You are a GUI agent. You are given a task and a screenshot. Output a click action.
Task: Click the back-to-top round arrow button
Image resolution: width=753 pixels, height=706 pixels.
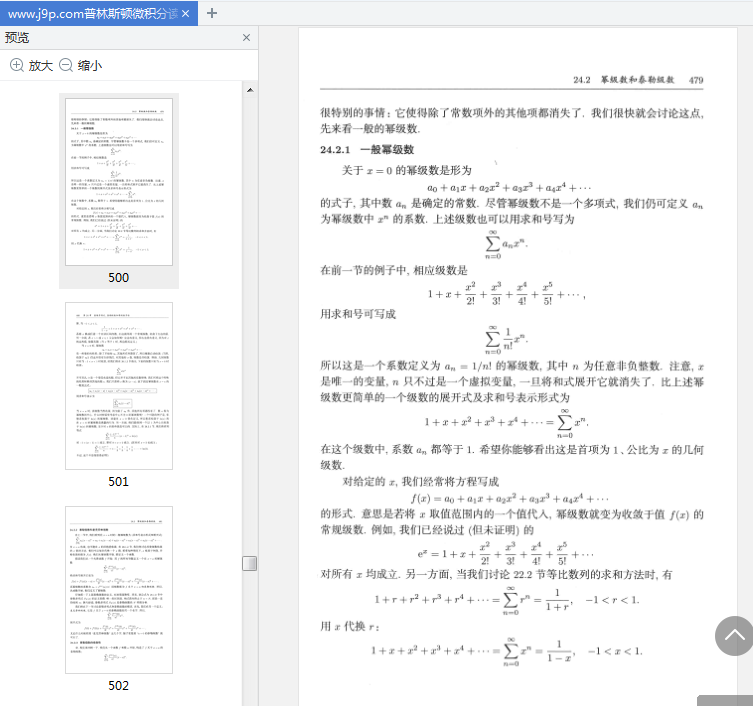pos(734,636)
